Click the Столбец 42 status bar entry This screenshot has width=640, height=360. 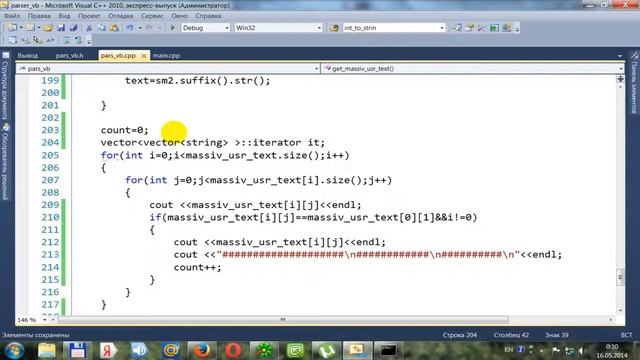click(511, 335)
